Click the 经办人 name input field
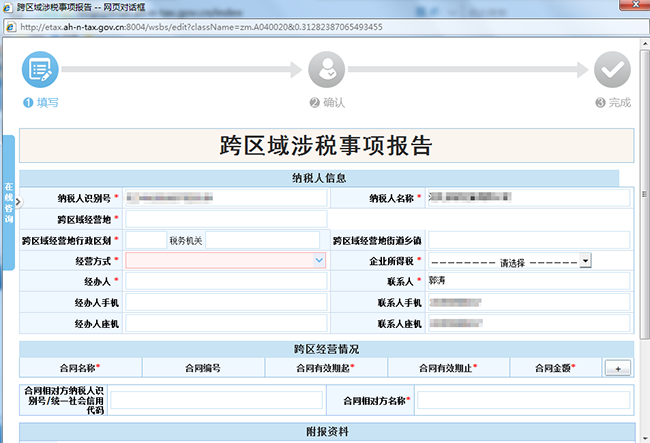 (x=226, y=281)
